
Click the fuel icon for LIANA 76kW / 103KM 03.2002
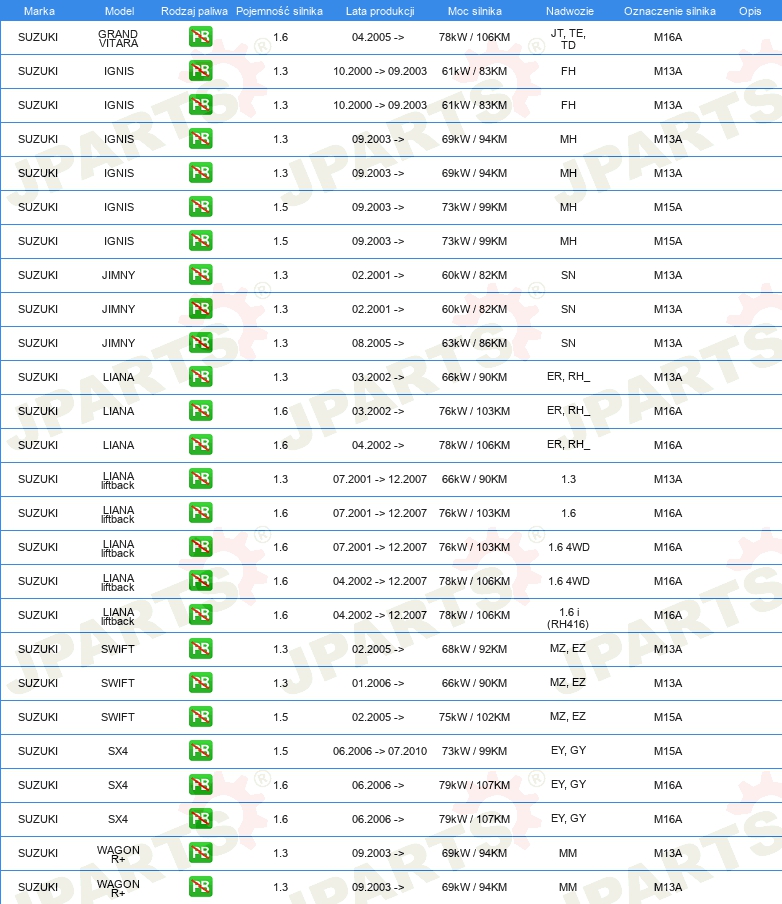[201, 411]
